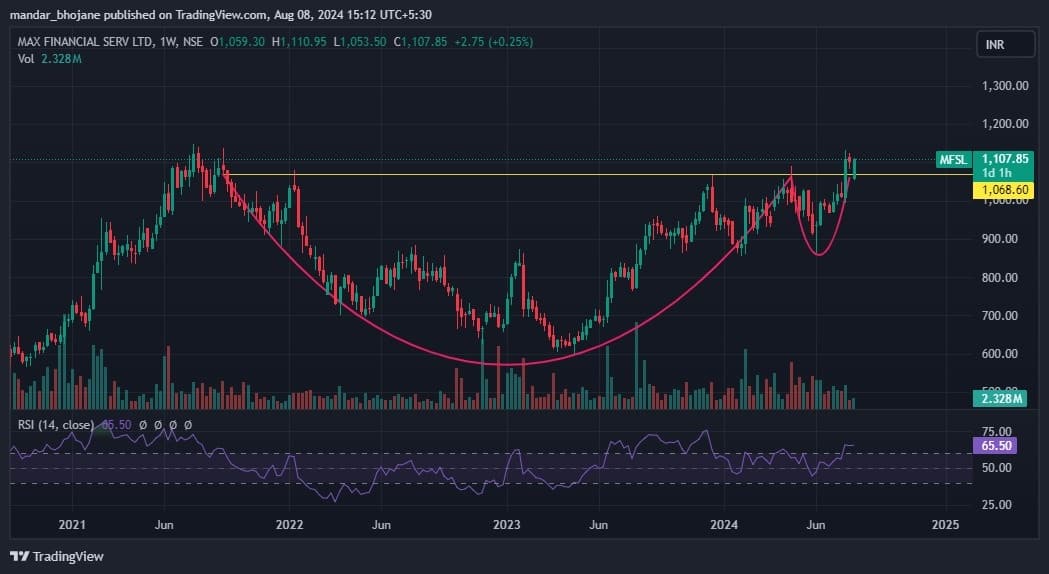The image size is (1049, 574).
Task: Click the 1,300.00 price axis label
Action: click(1005, 86)
